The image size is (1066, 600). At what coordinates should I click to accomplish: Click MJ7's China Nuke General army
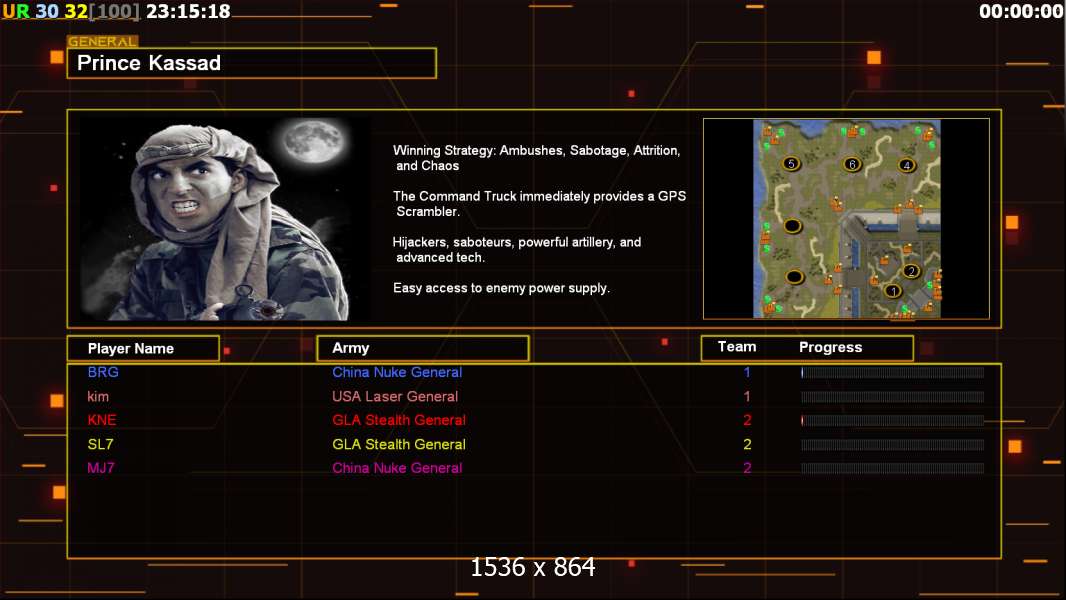click(x=397, y=468)
